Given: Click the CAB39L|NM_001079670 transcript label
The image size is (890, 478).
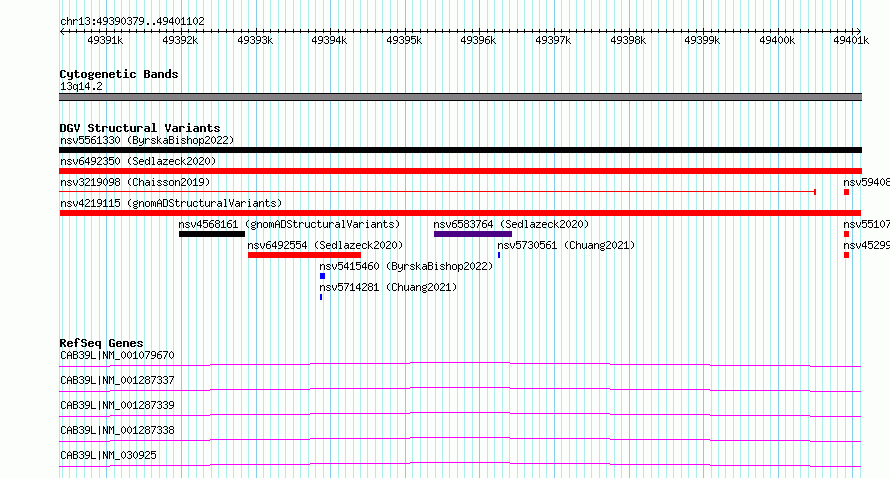Looking at the screenshot, I should pos(117,355).
